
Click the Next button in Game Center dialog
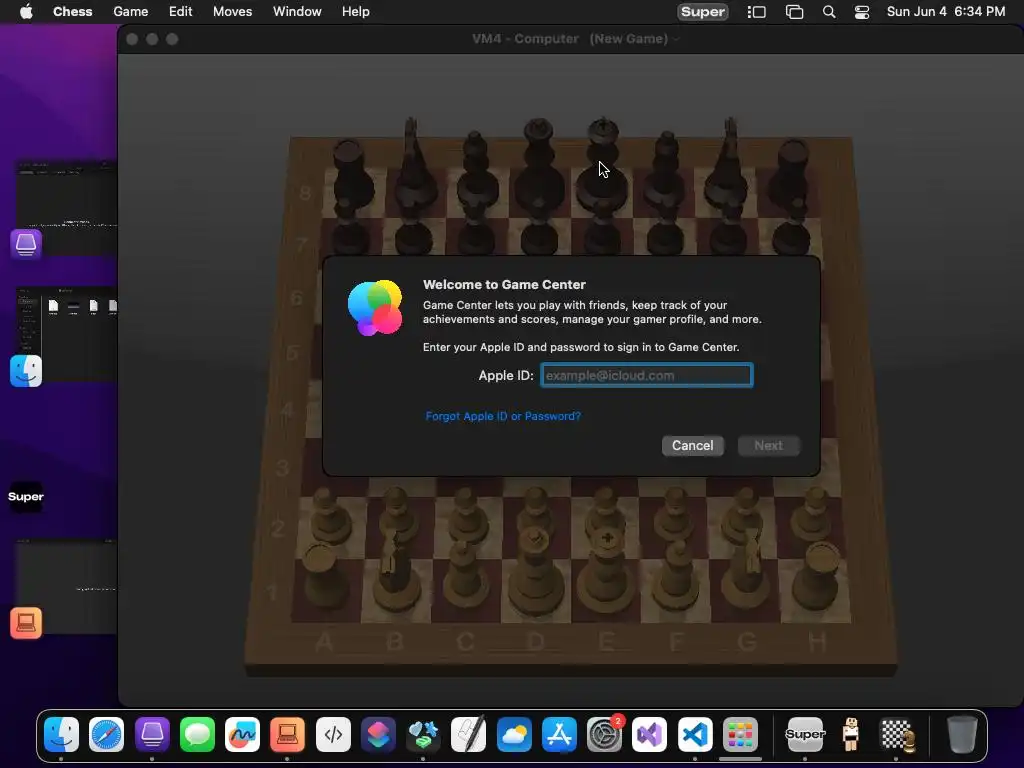click(769, 445)
